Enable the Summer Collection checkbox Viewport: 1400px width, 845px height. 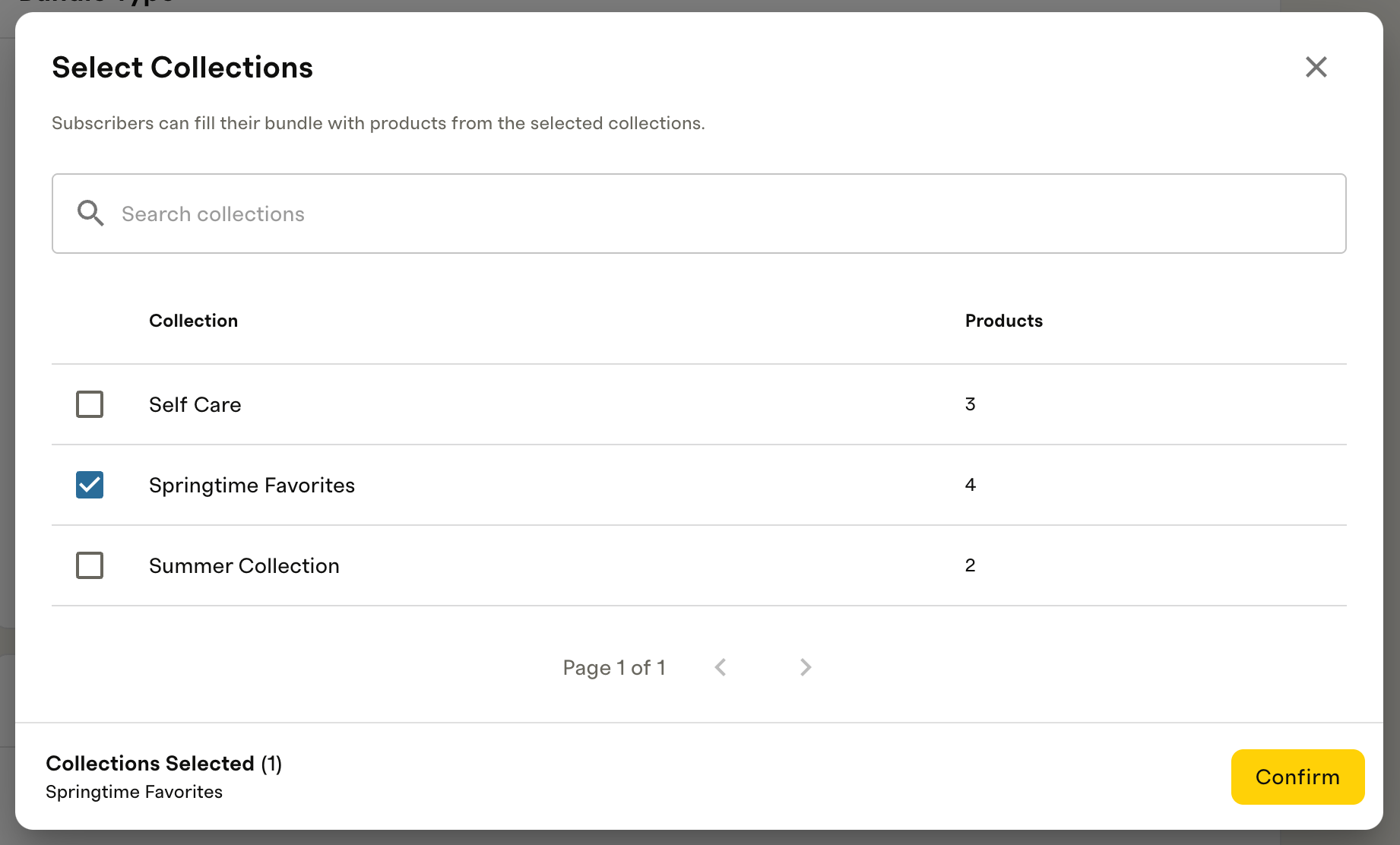[x=90, y=565]
